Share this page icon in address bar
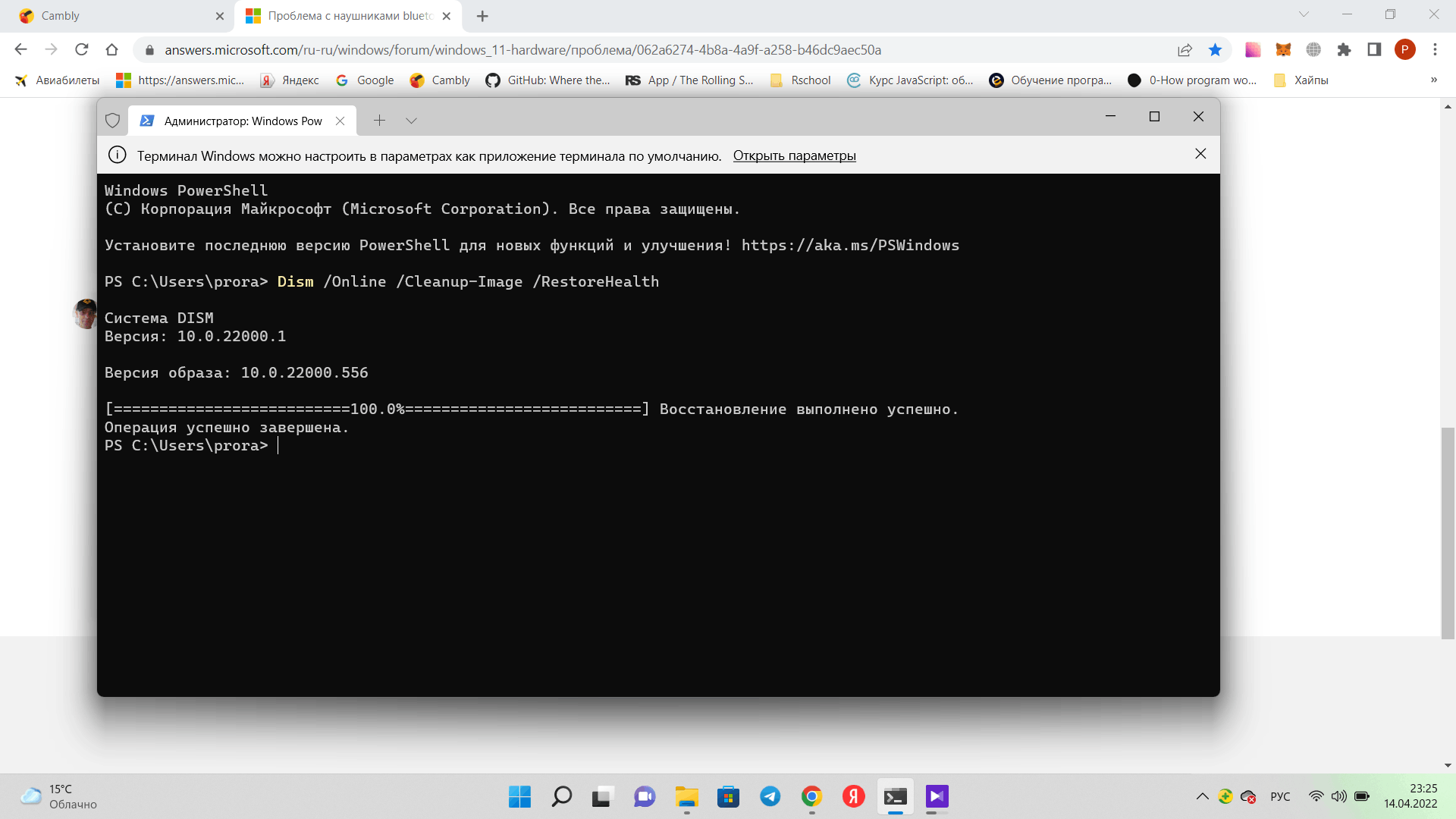Viewport: 1456px width, 819px height. (x=1185, y=50)
